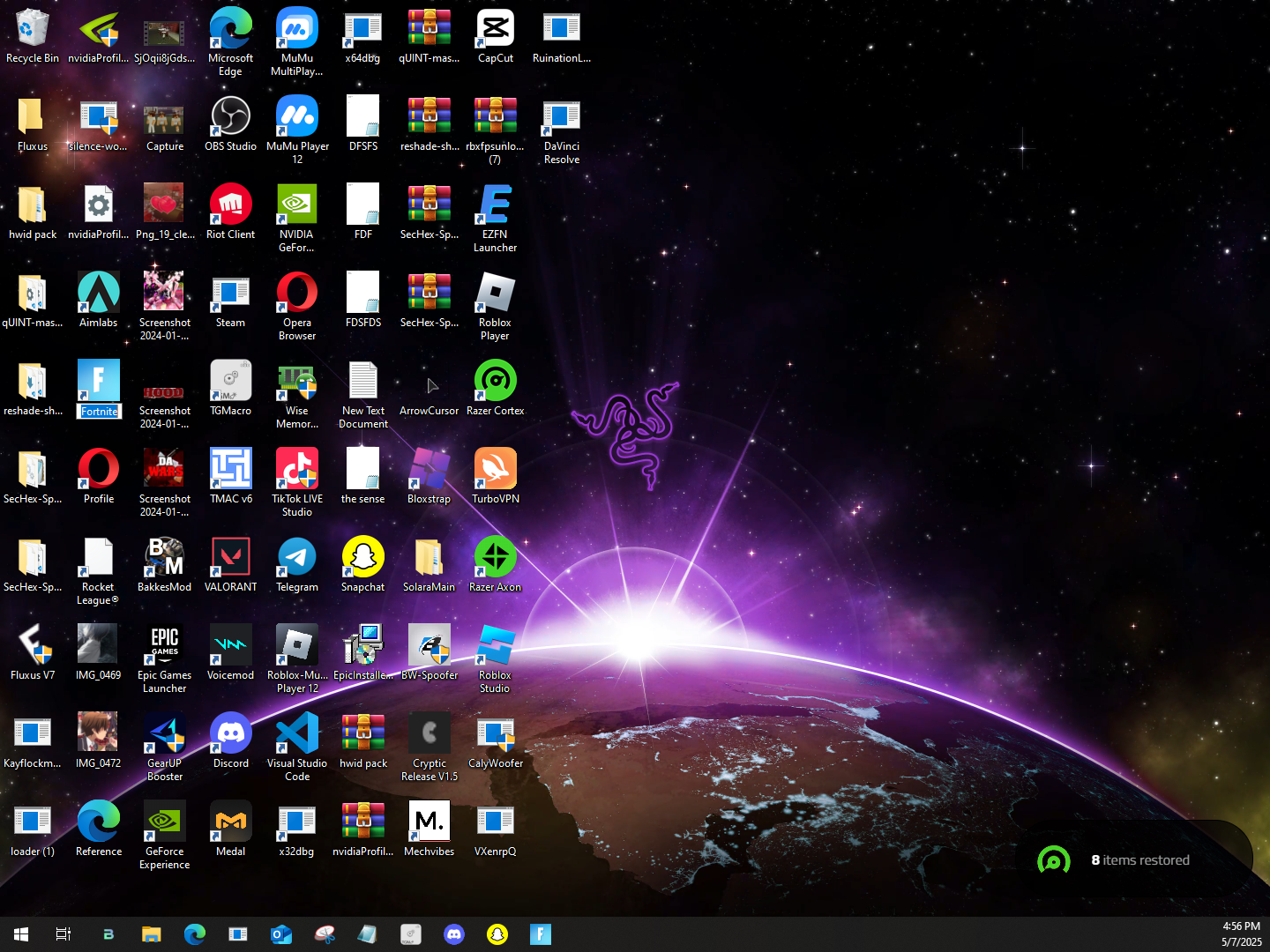Screen dimensions: 1270x952
Task: Click the Roblox Studio icon
Action: pos(496,659)
